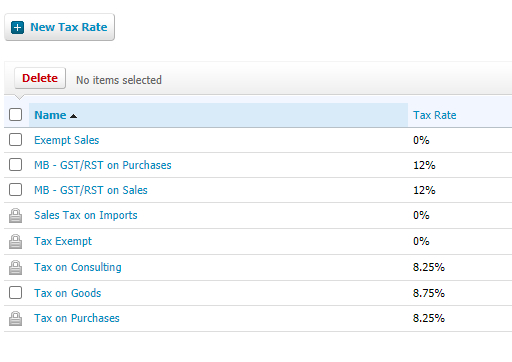Screen dimensions: 512x362
Task: Open MB - GST/RST on Sales link
Action: click(x=91, y=190)
